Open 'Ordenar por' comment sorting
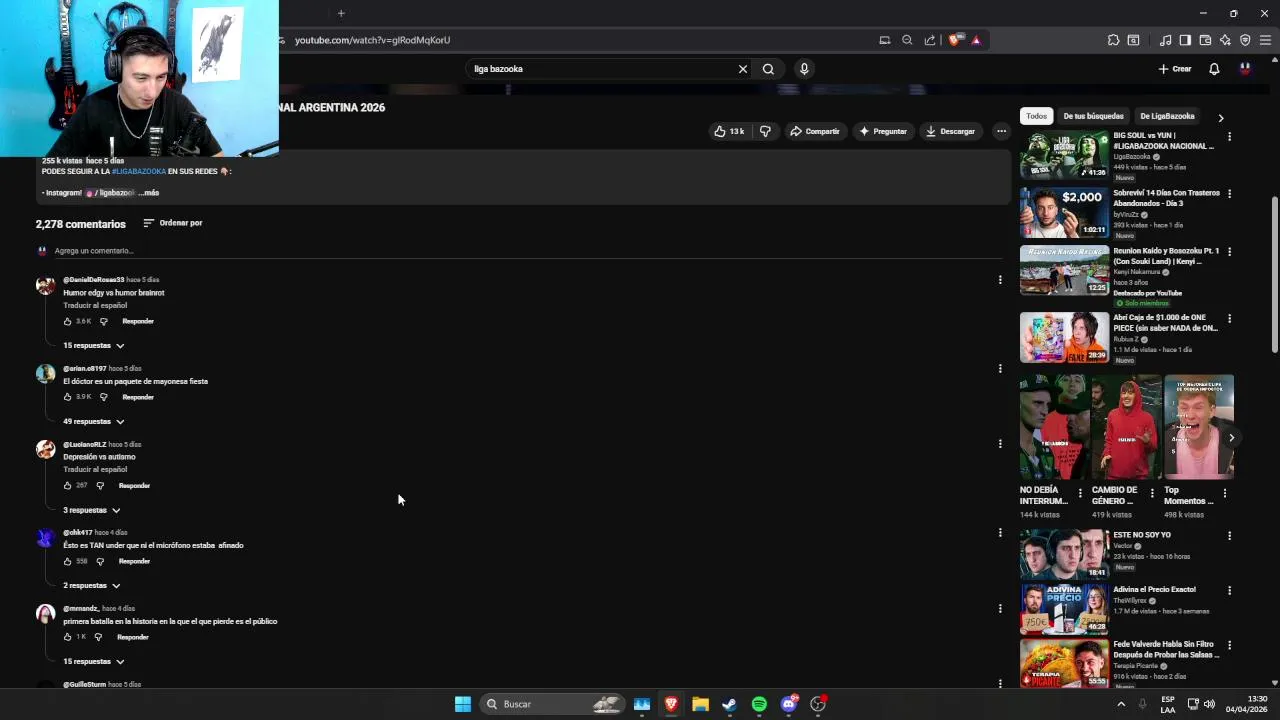This screenshot has height=720, width=1280. pos(172,223)
